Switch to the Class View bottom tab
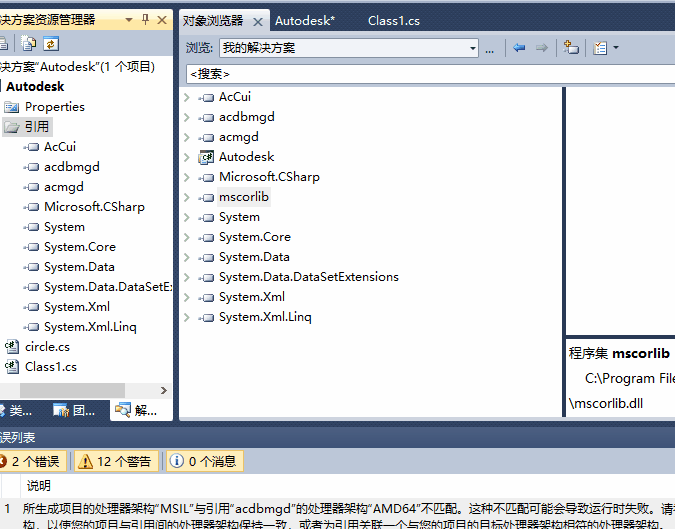 tap(16, 411)
